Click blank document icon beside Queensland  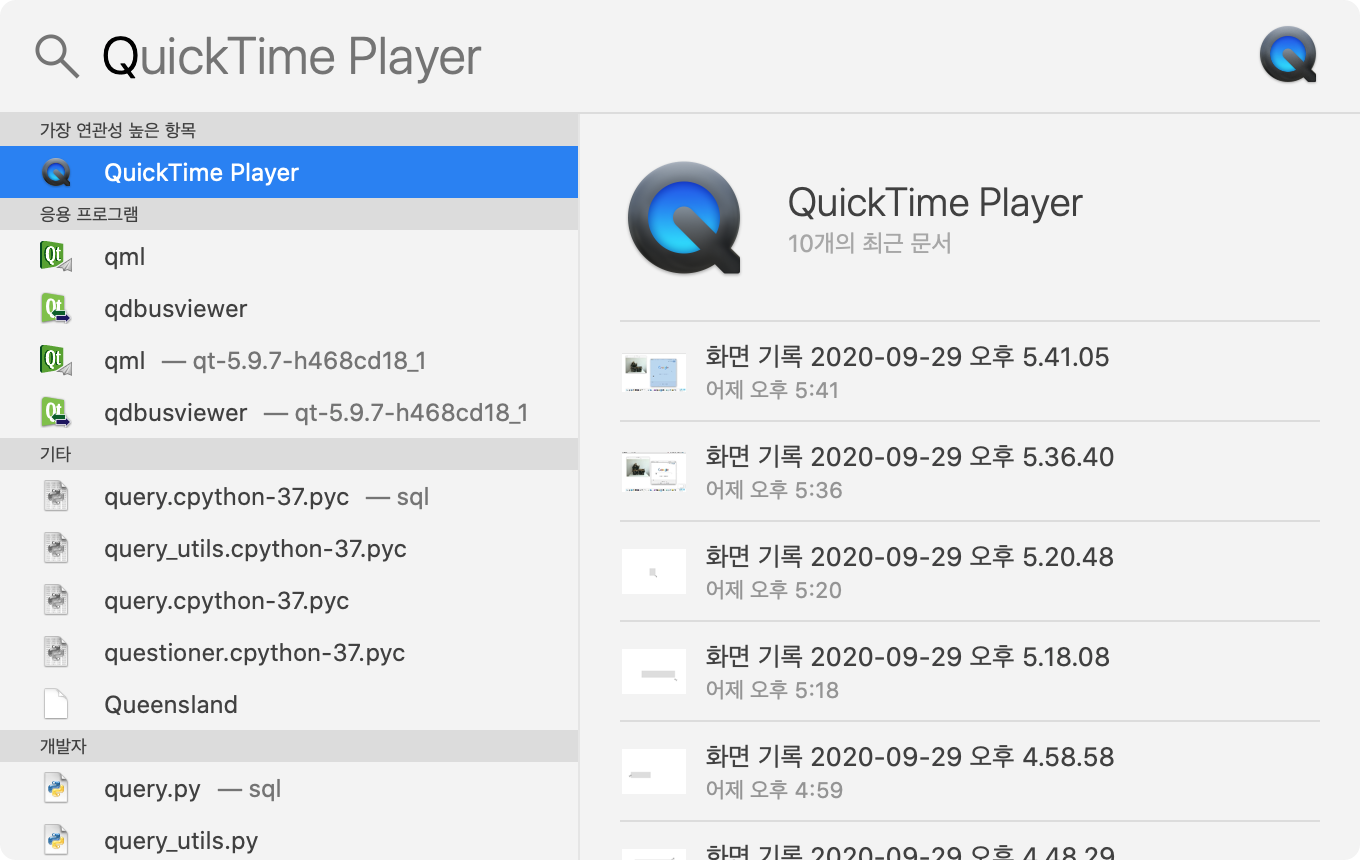(x=56, y=704)
